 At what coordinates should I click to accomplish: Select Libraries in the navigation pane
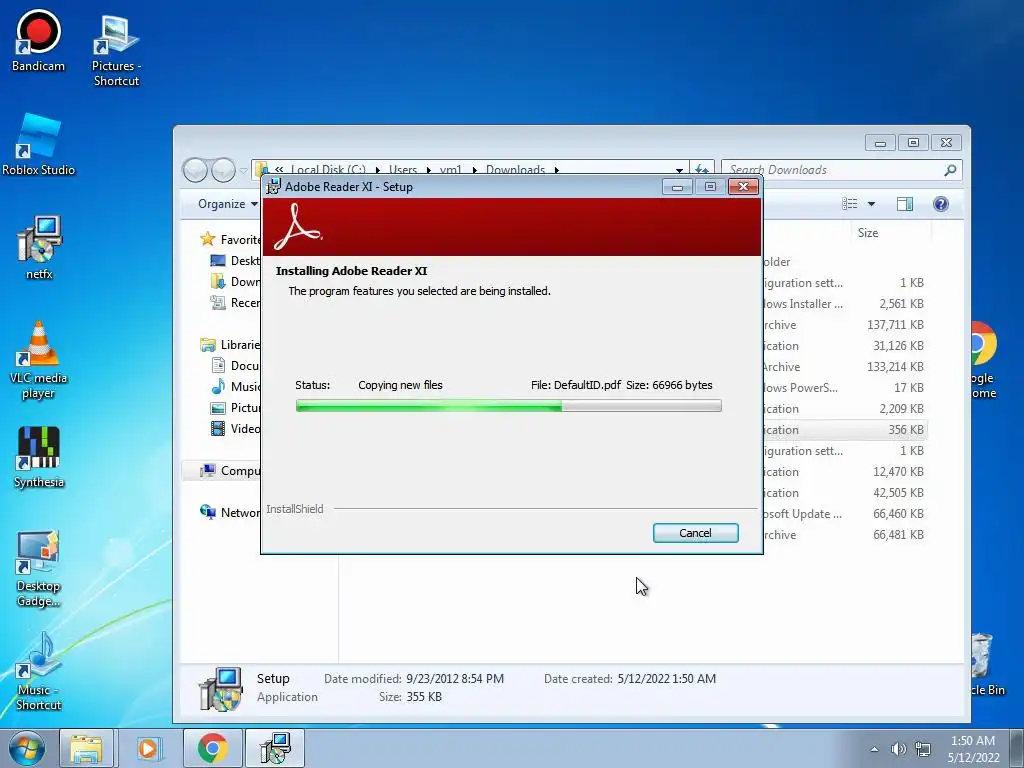coord(231,345)
